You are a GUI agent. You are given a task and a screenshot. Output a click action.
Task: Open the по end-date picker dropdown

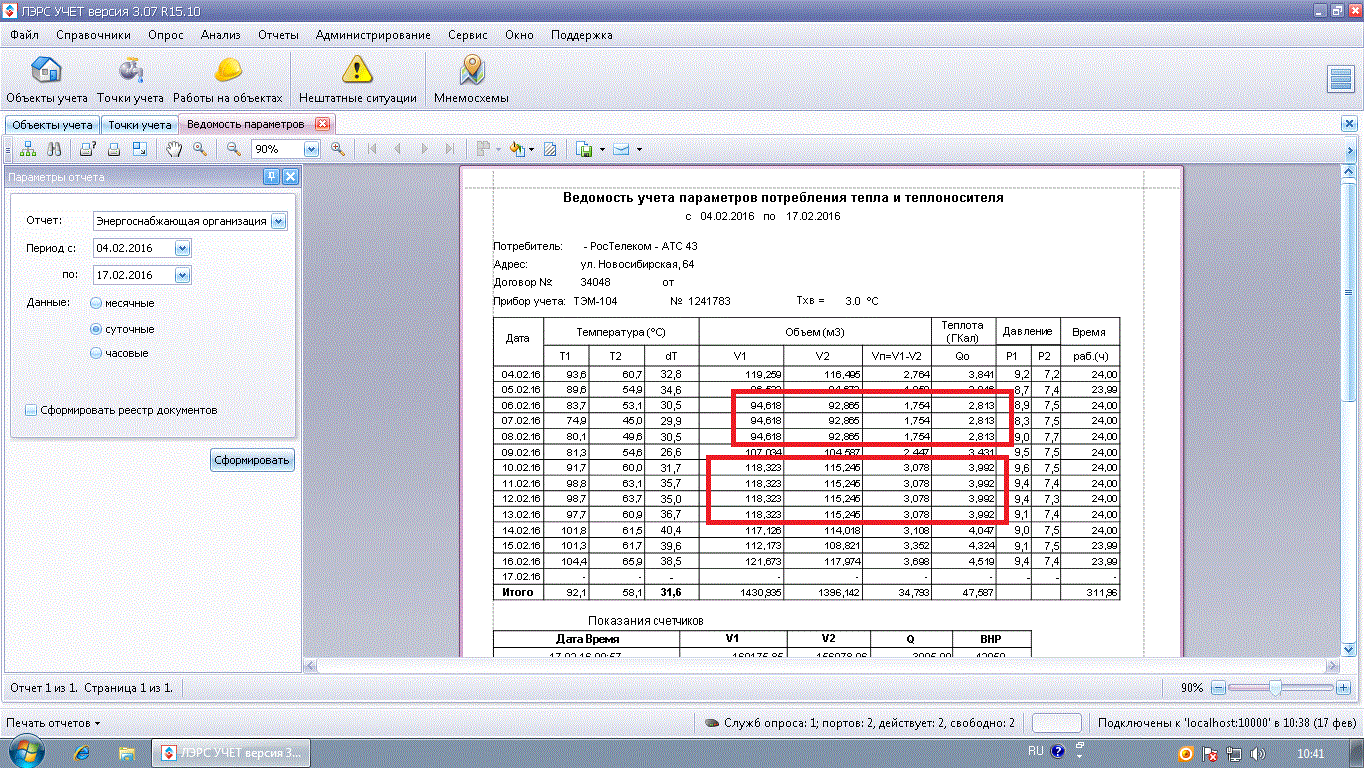click(181, 275)
